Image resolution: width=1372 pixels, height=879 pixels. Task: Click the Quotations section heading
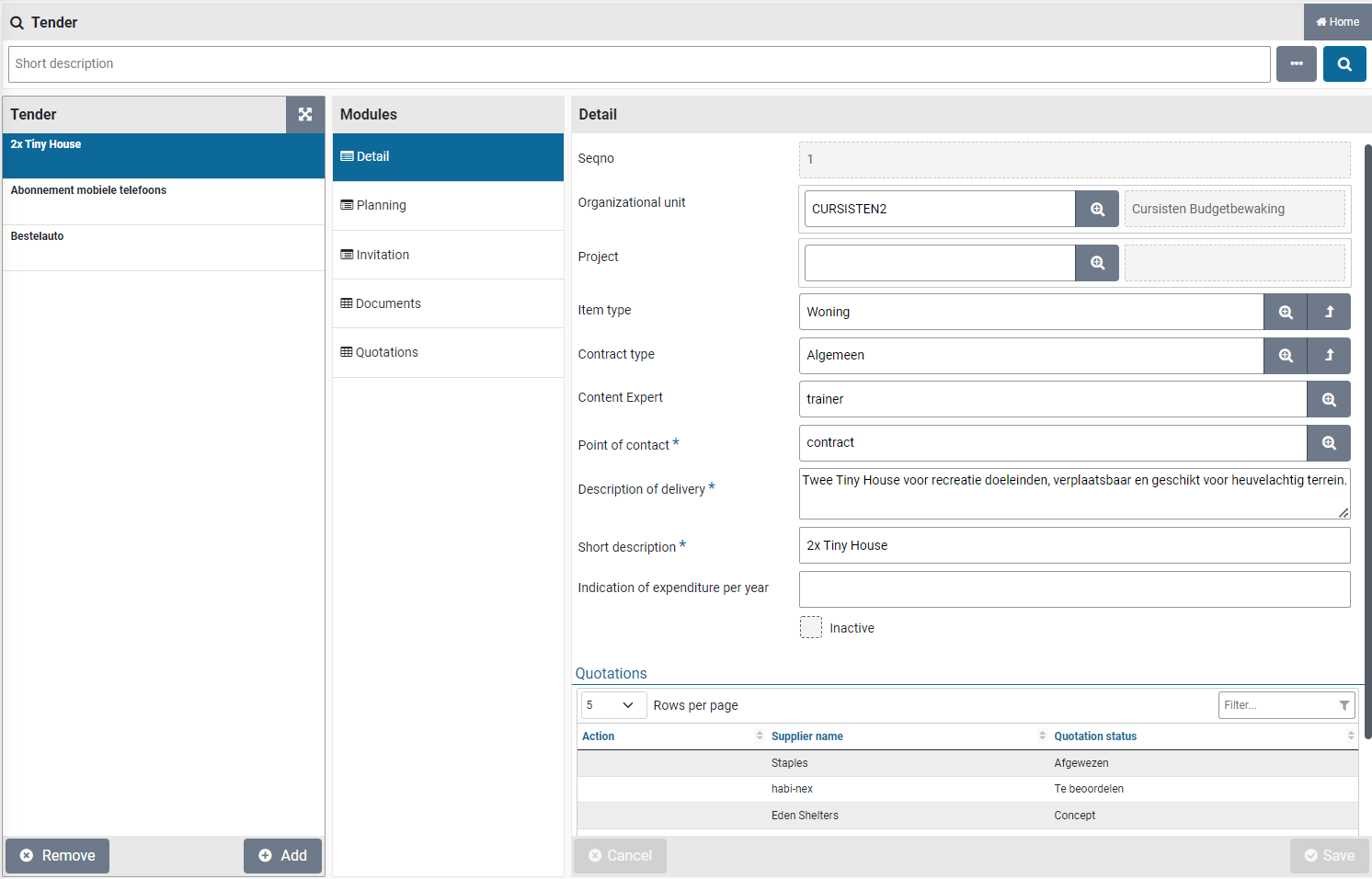click(x=611, y=674)
